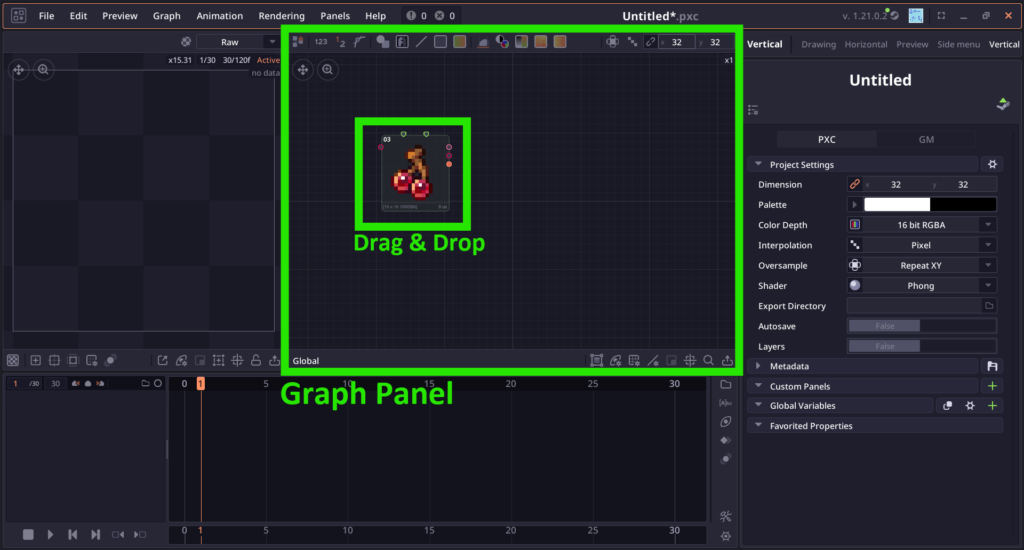Jump to the last frame
Image resolution: width=1024 pixels, height=550 pixels.
point(95,534)
